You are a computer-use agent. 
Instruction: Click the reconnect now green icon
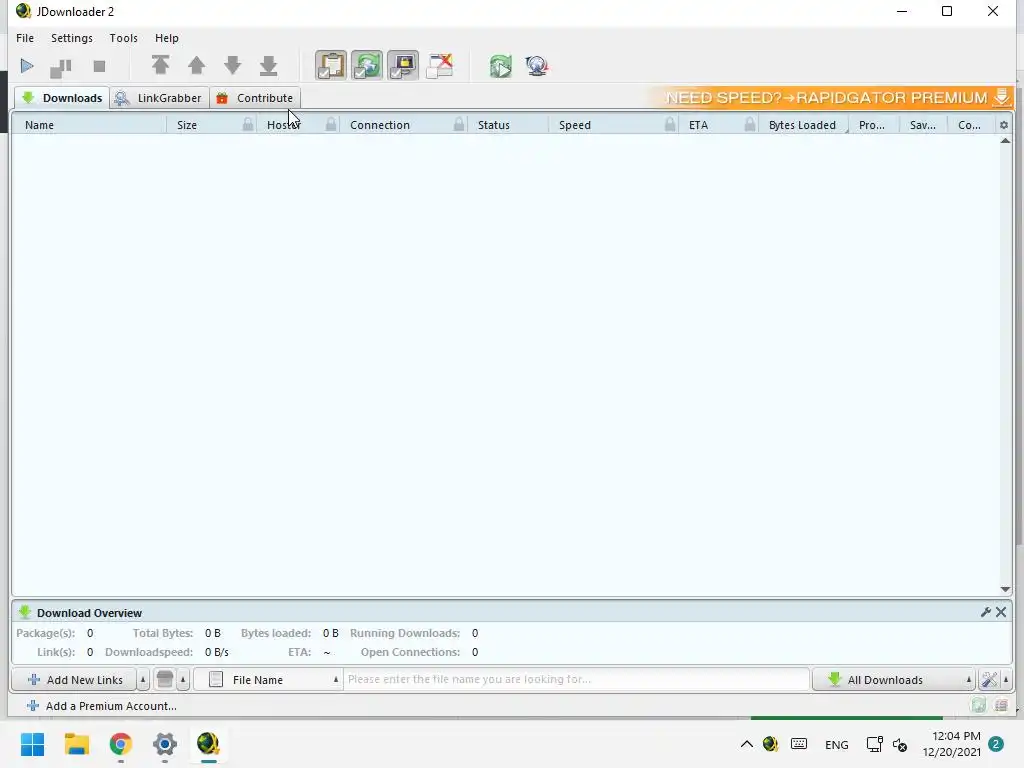point(501,66)
